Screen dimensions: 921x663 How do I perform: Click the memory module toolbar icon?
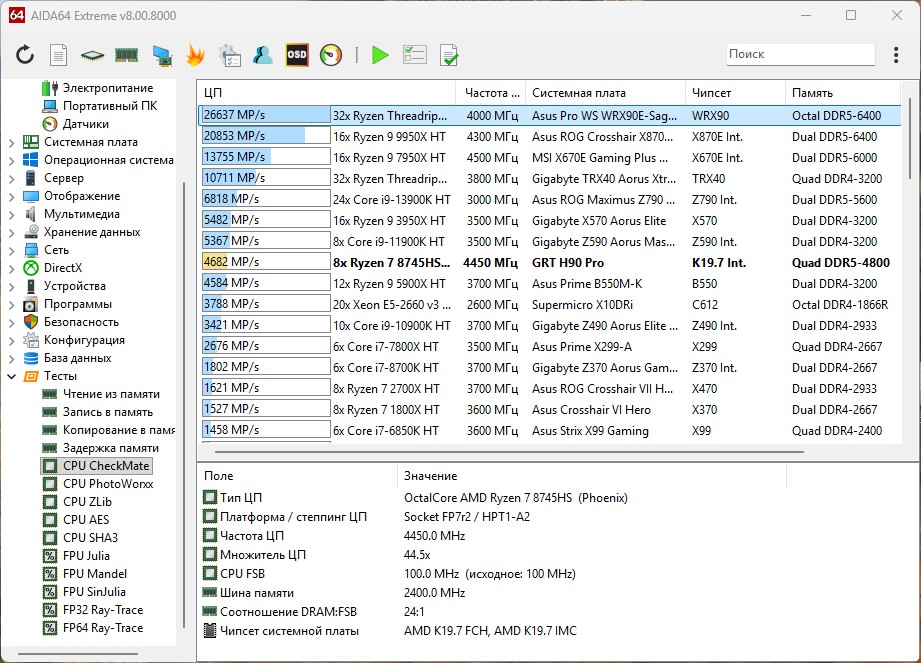point(126,55)
